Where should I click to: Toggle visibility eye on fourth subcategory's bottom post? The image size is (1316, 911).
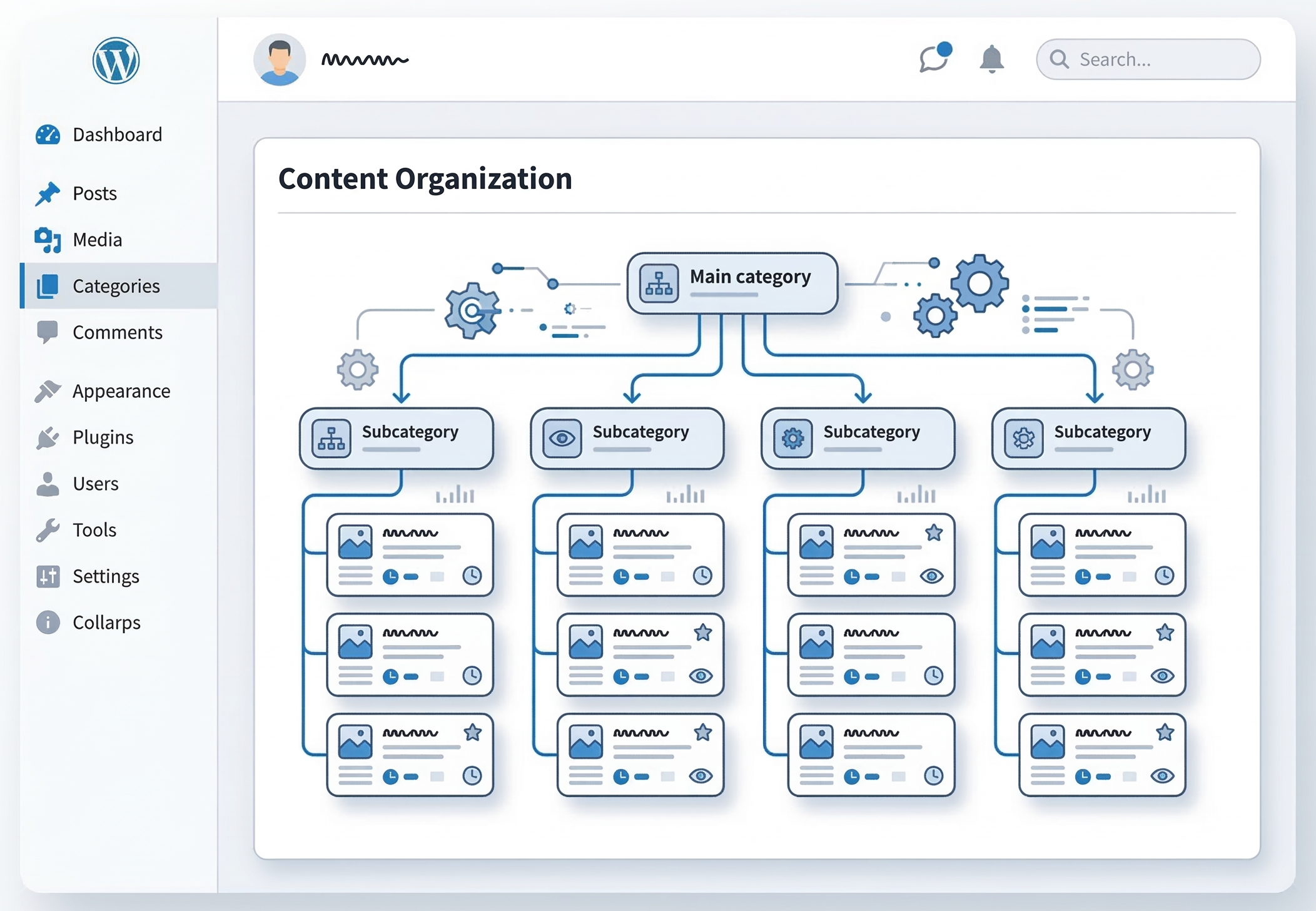1162,776
